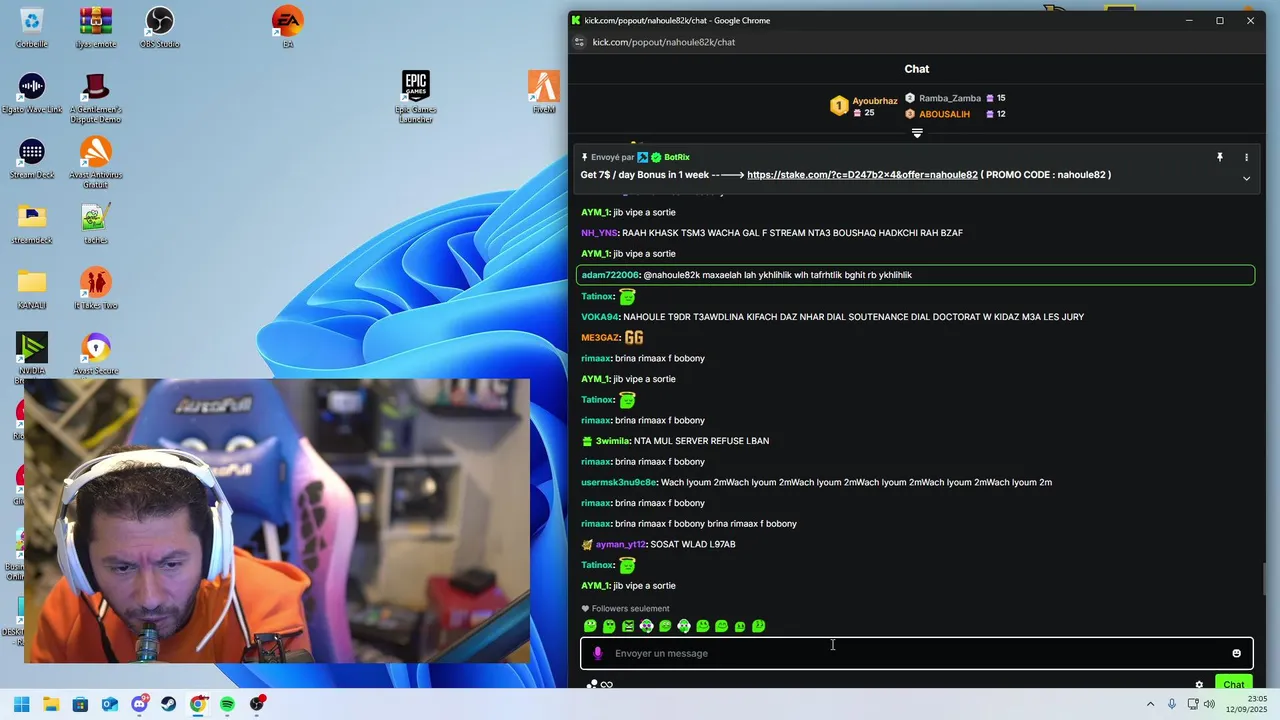Open the NAHALI folder on desktop

pos(32,289)
